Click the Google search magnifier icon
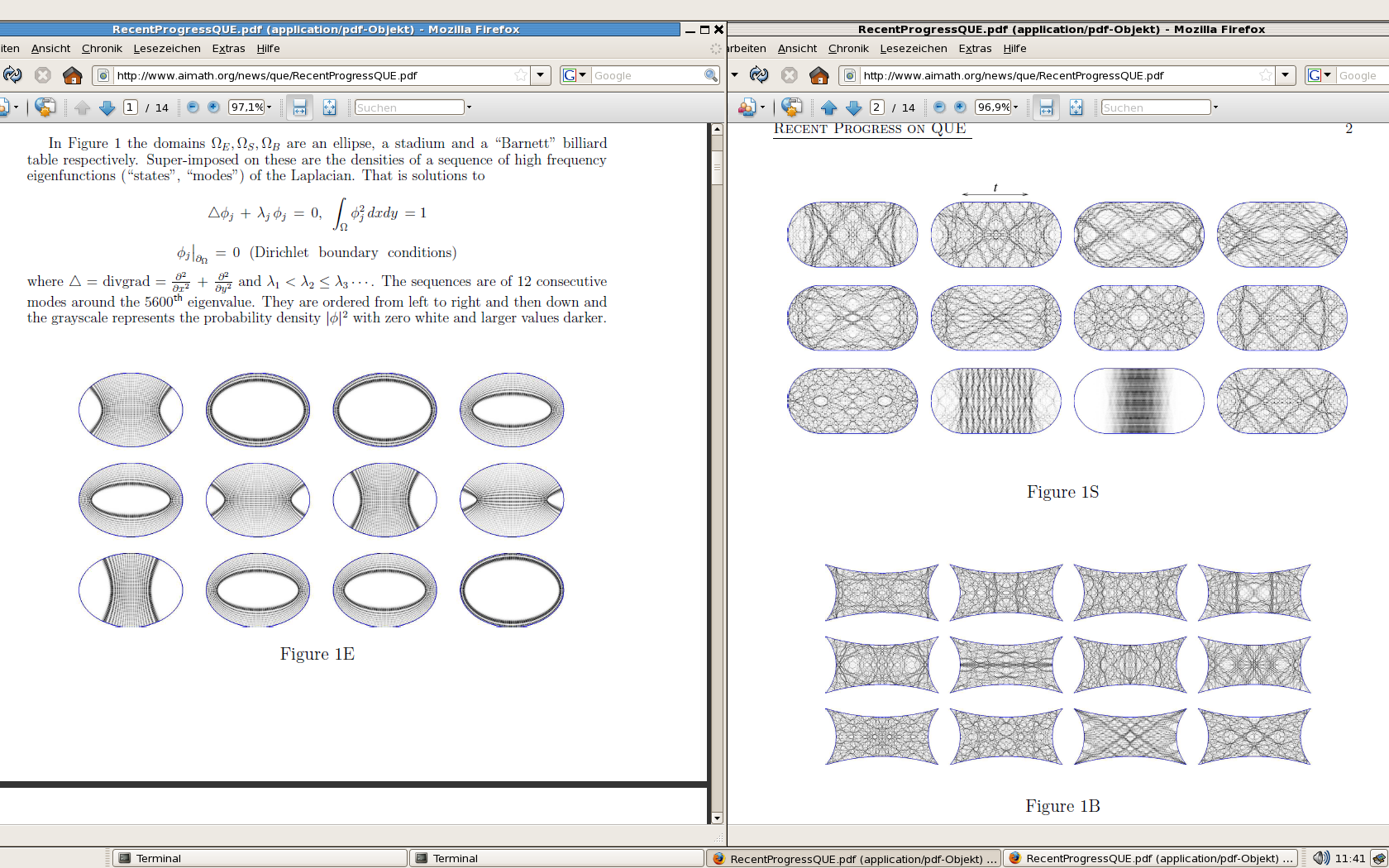The image size is (1389, 868). coord(710,75)
